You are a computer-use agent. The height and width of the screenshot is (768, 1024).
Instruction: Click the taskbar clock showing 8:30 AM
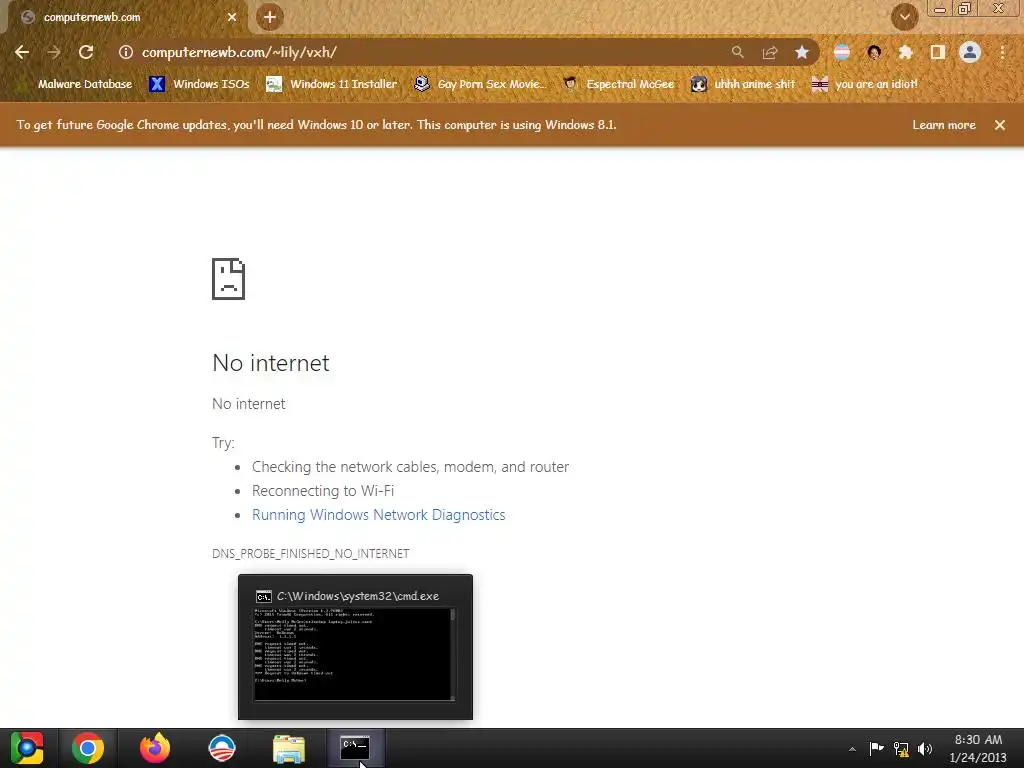pyautogui.click(x=978, y=748)
